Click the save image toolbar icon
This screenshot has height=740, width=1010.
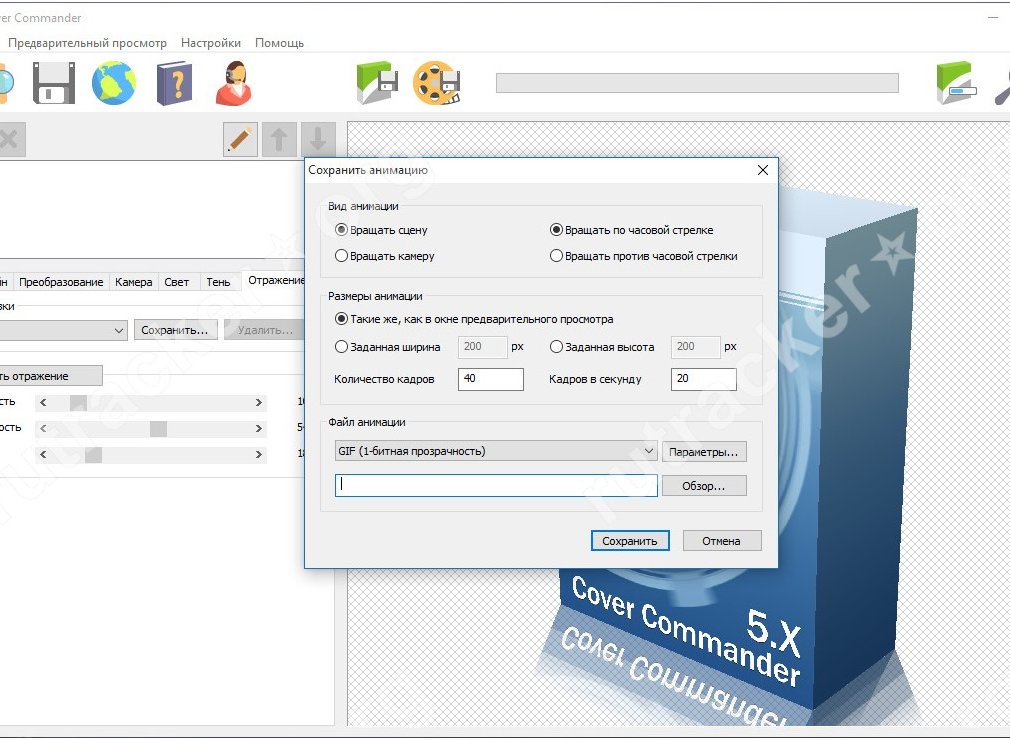pyautogui.click(x=377, y=83)
